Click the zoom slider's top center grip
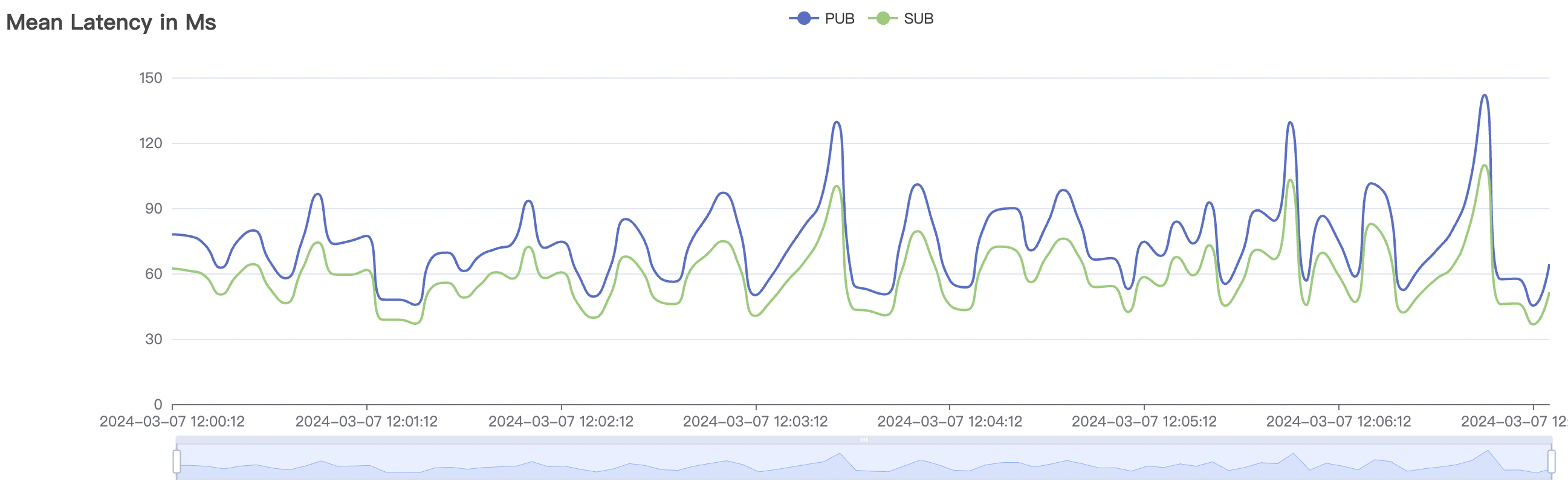The height and width of the screenshot is (490, 1568). pos(863,439)
